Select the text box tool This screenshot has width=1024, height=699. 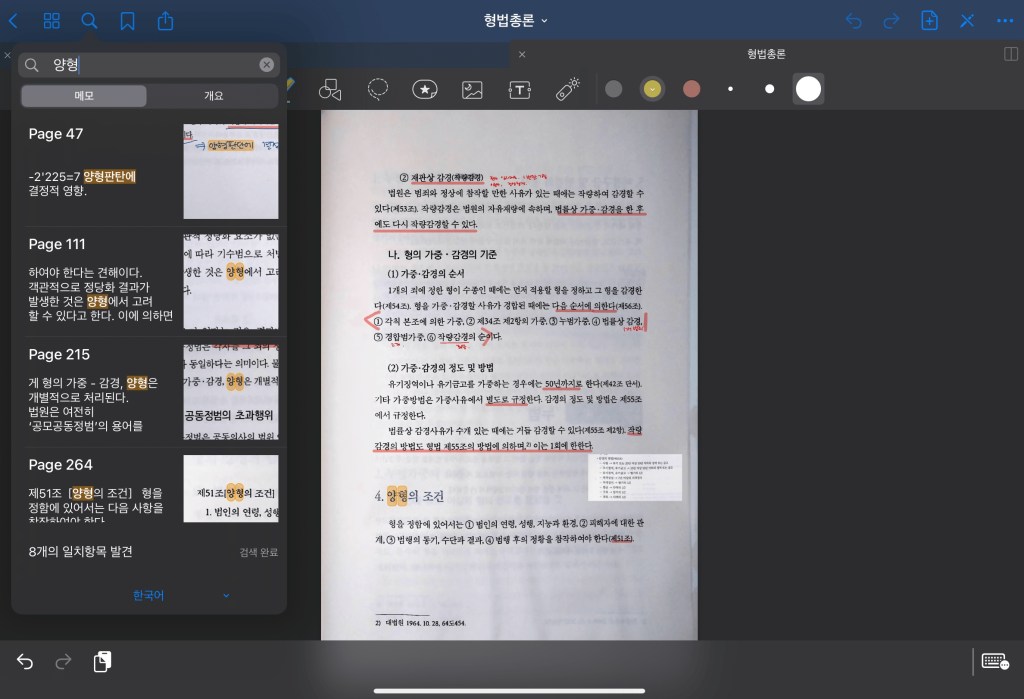[x=520, y=90]
